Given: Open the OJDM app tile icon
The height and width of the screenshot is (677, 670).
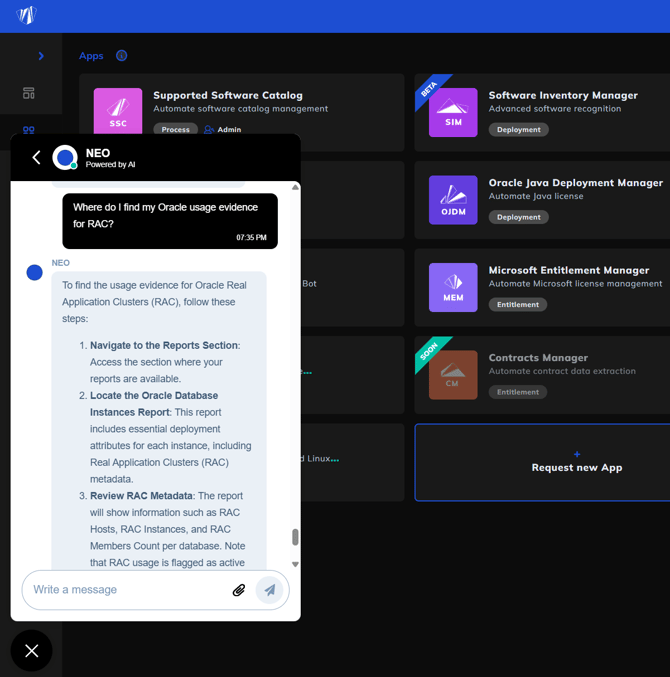Looking at the screenshot, I should (x=453, y=200).
